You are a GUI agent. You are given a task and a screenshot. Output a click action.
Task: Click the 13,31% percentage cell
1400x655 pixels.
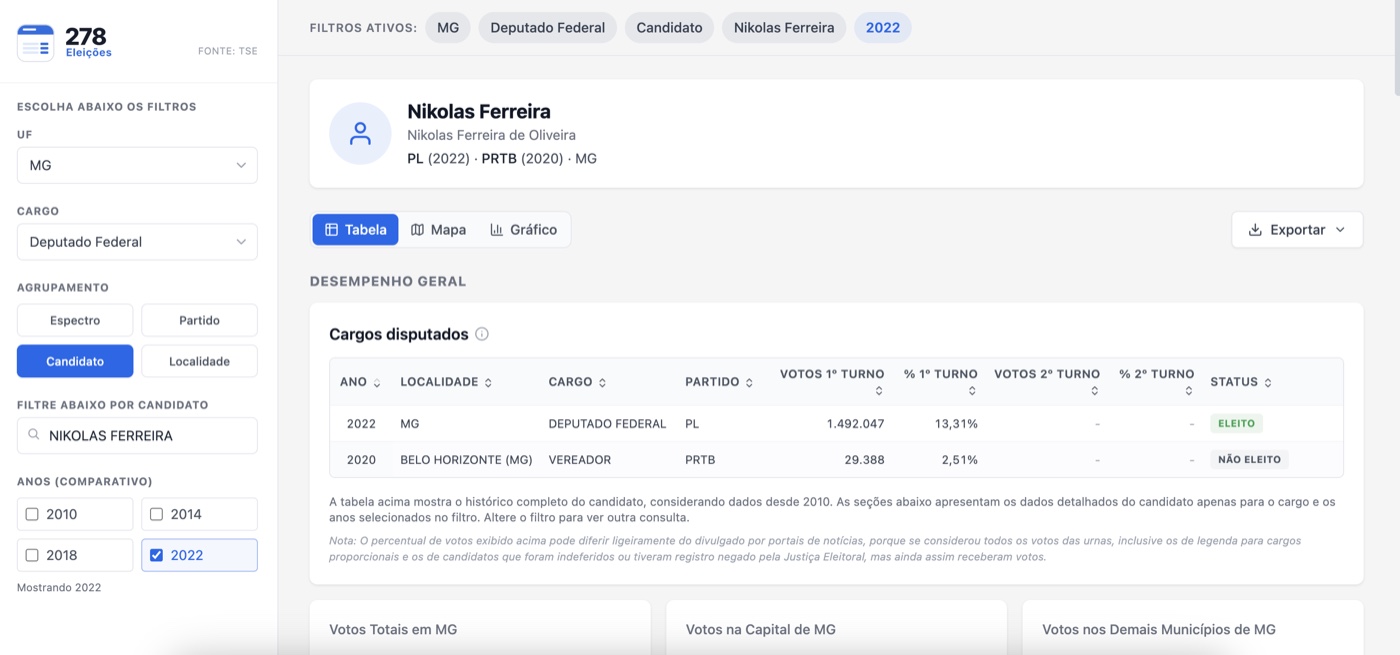tap(956, 423)
